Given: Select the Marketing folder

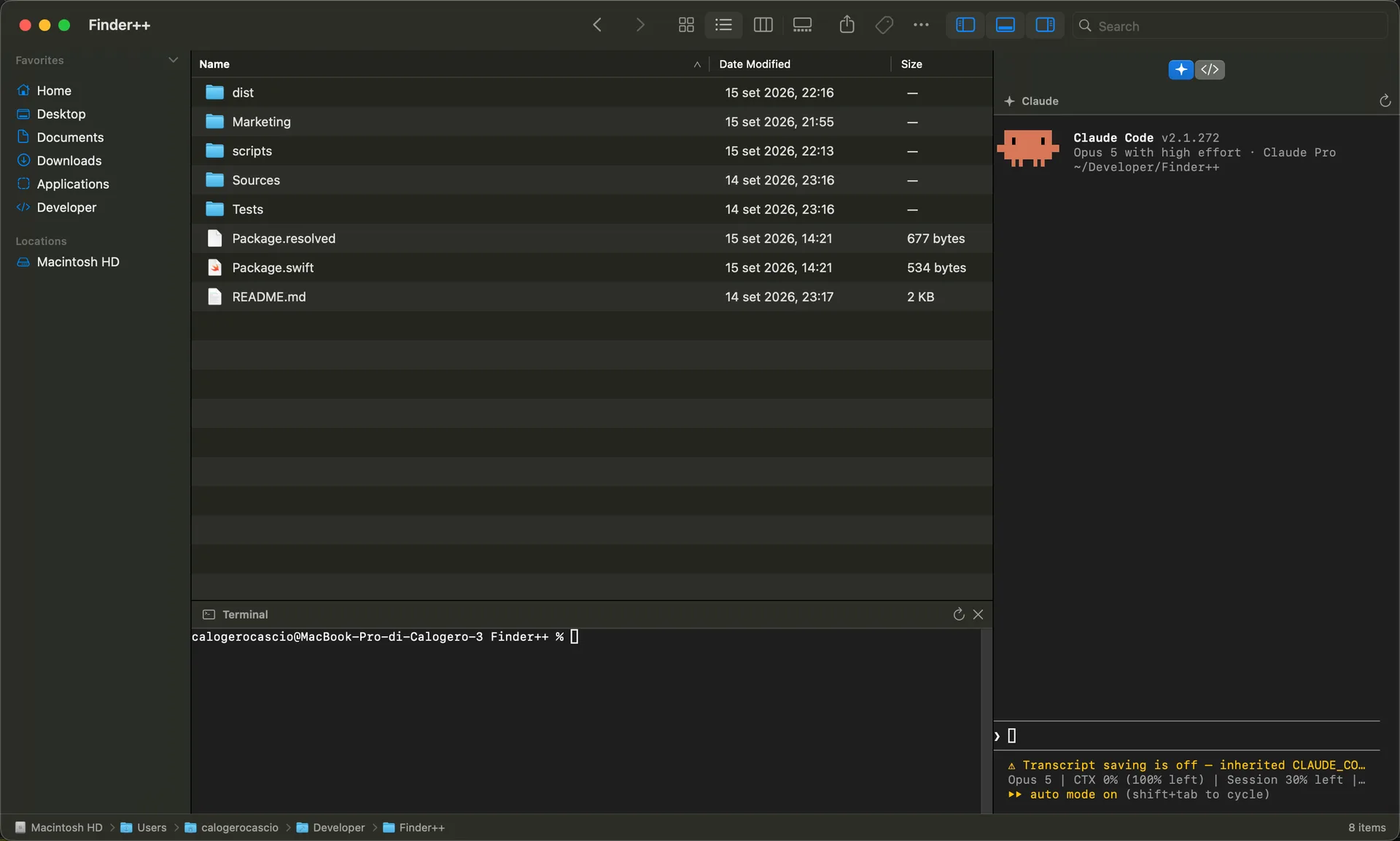Looking at the screenshot, I should (591, 122).
